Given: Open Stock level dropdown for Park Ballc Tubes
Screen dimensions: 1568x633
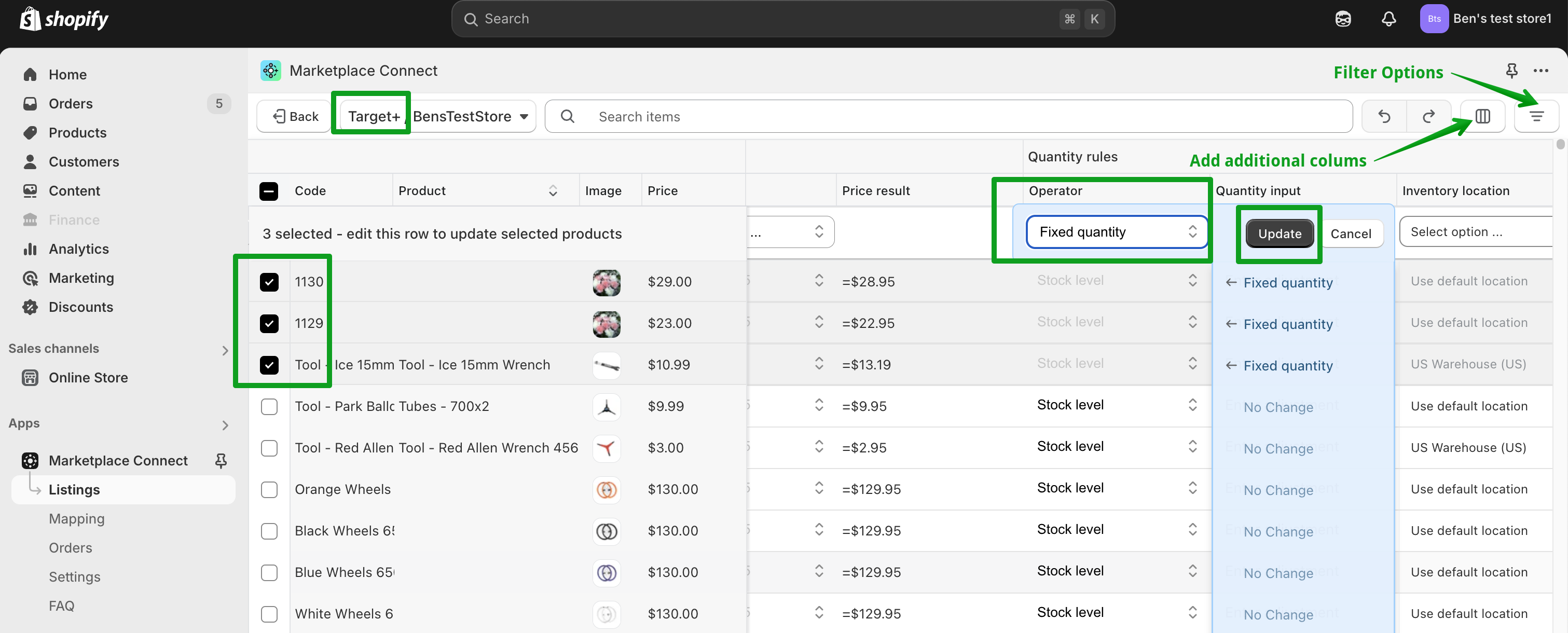Looking at the screenshot, I should click(x=1117, y=405).
